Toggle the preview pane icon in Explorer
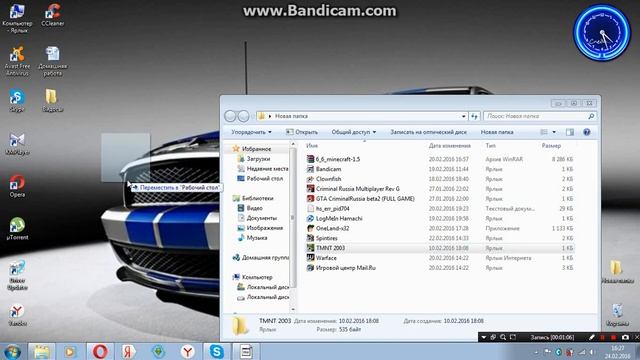The image size is (640, 360). [570, 132]
